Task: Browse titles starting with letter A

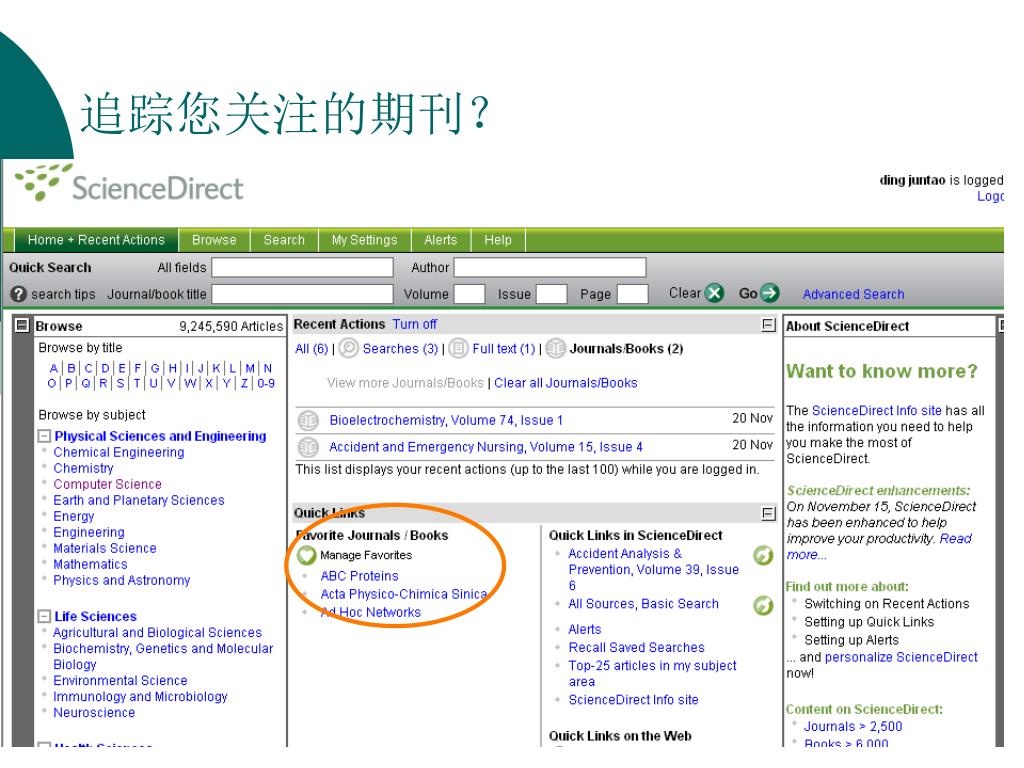Action: point(54,368)
